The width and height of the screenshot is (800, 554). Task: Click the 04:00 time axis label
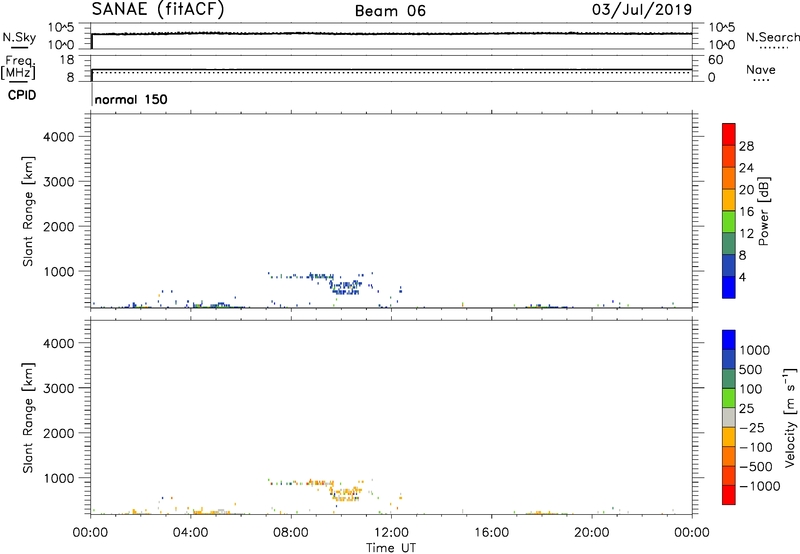coord(191,533)
